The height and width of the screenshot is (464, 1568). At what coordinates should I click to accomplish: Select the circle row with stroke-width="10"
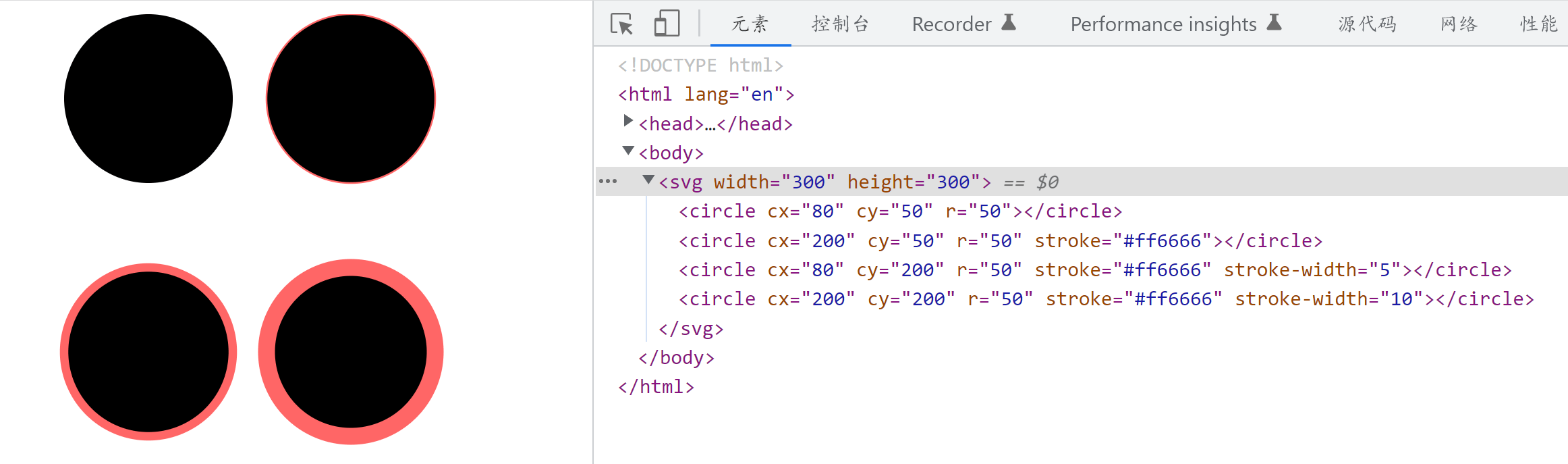tap(1106, 299)
